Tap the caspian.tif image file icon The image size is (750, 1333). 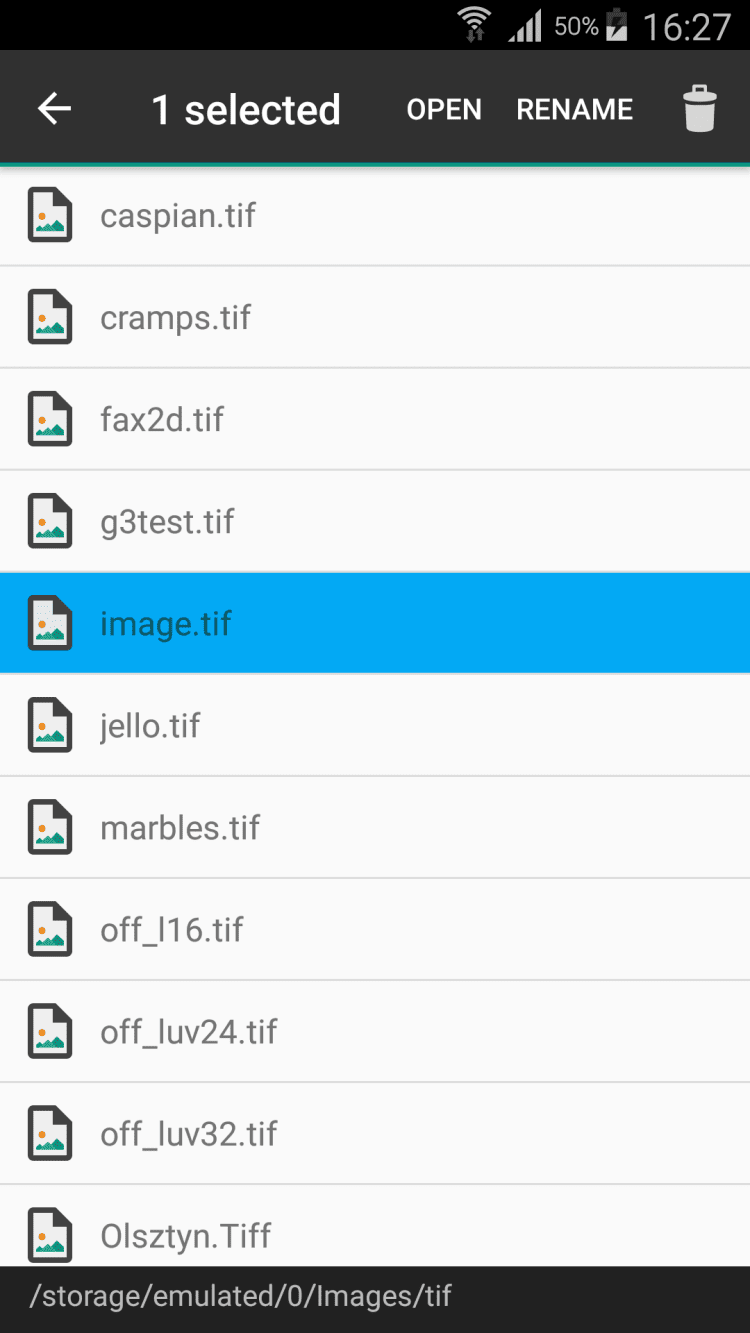point(49,215)
